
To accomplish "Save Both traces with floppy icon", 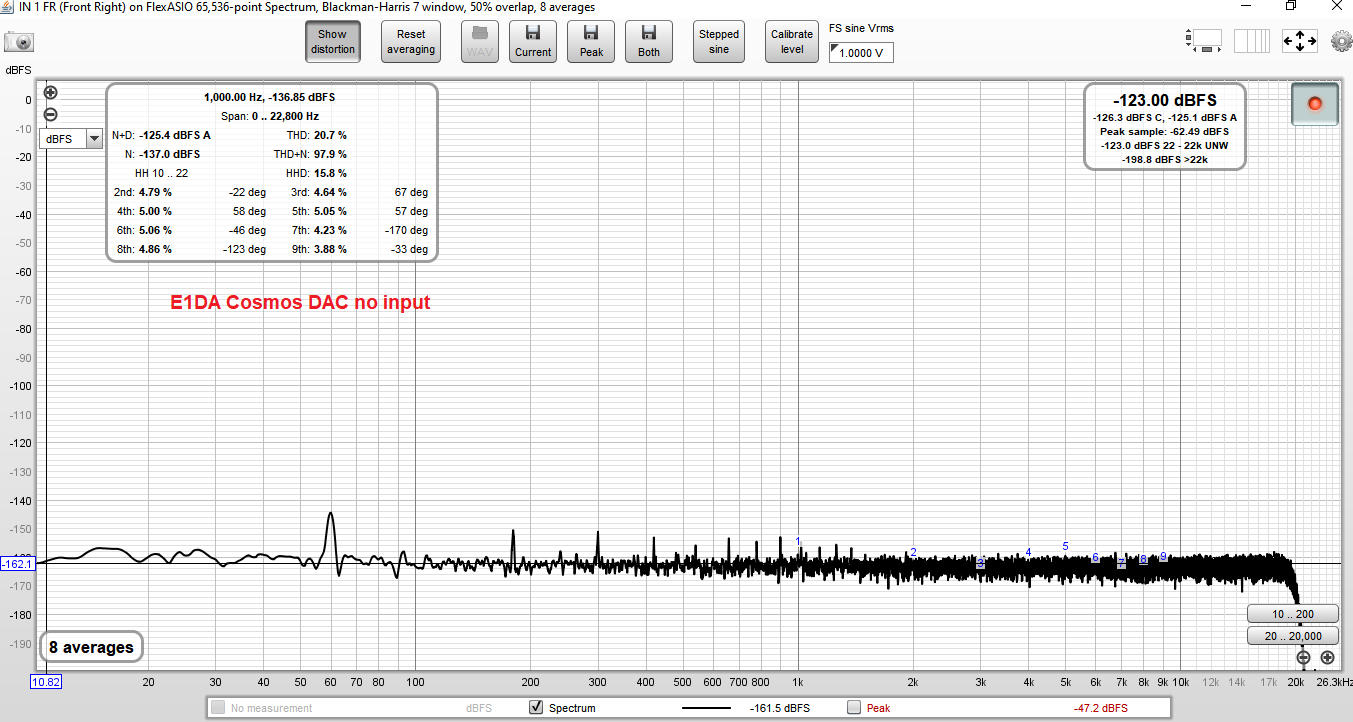I will (x=649, y=41).
